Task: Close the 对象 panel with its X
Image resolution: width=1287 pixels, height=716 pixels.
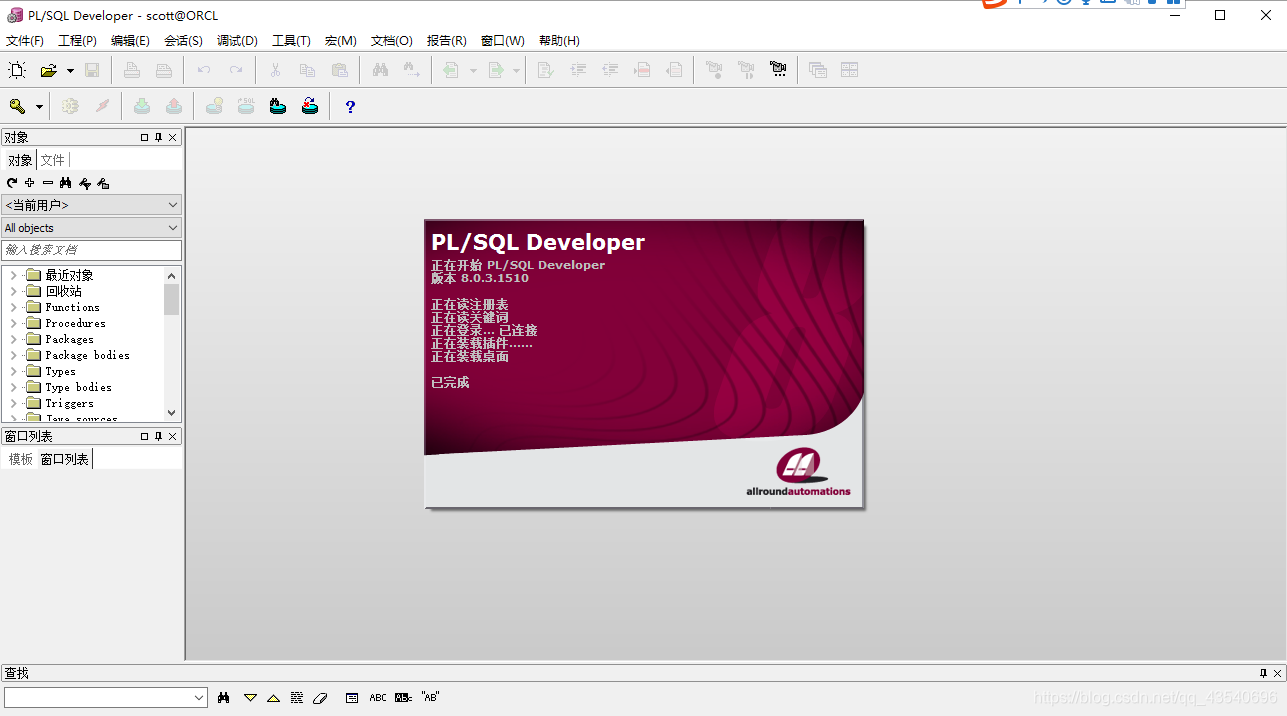Action: tap(172, 137)
